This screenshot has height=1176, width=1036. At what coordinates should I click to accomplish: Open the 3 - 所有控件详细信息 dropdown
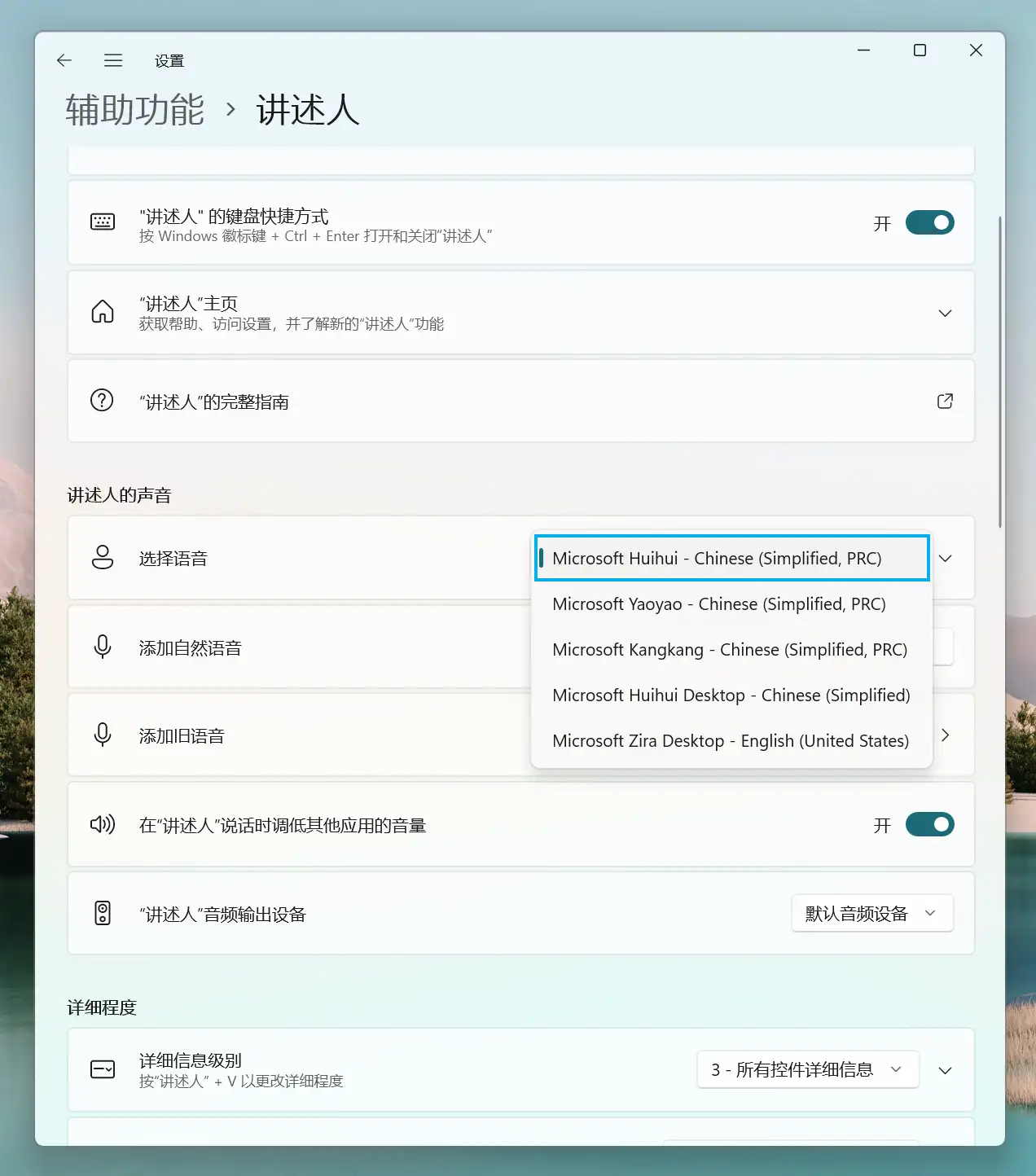(808, 1069)
